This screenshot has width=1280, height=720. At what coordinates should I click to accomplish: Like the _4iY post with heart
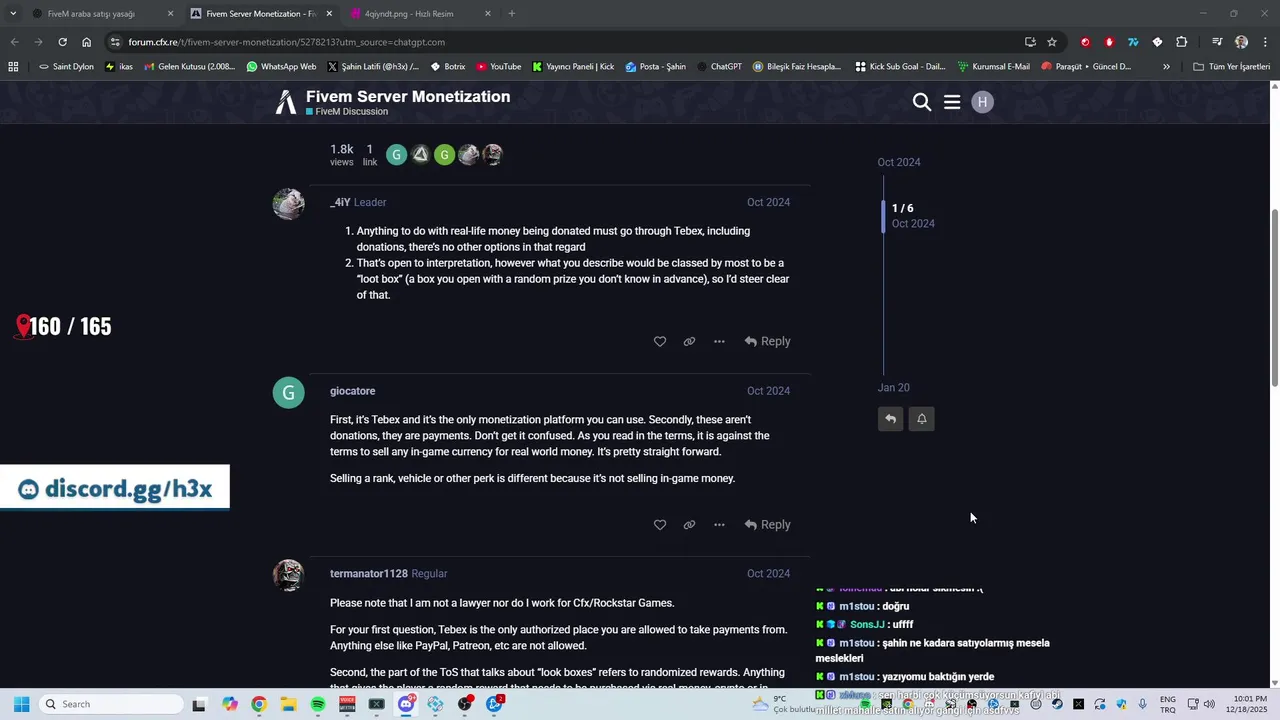[660, 341]
